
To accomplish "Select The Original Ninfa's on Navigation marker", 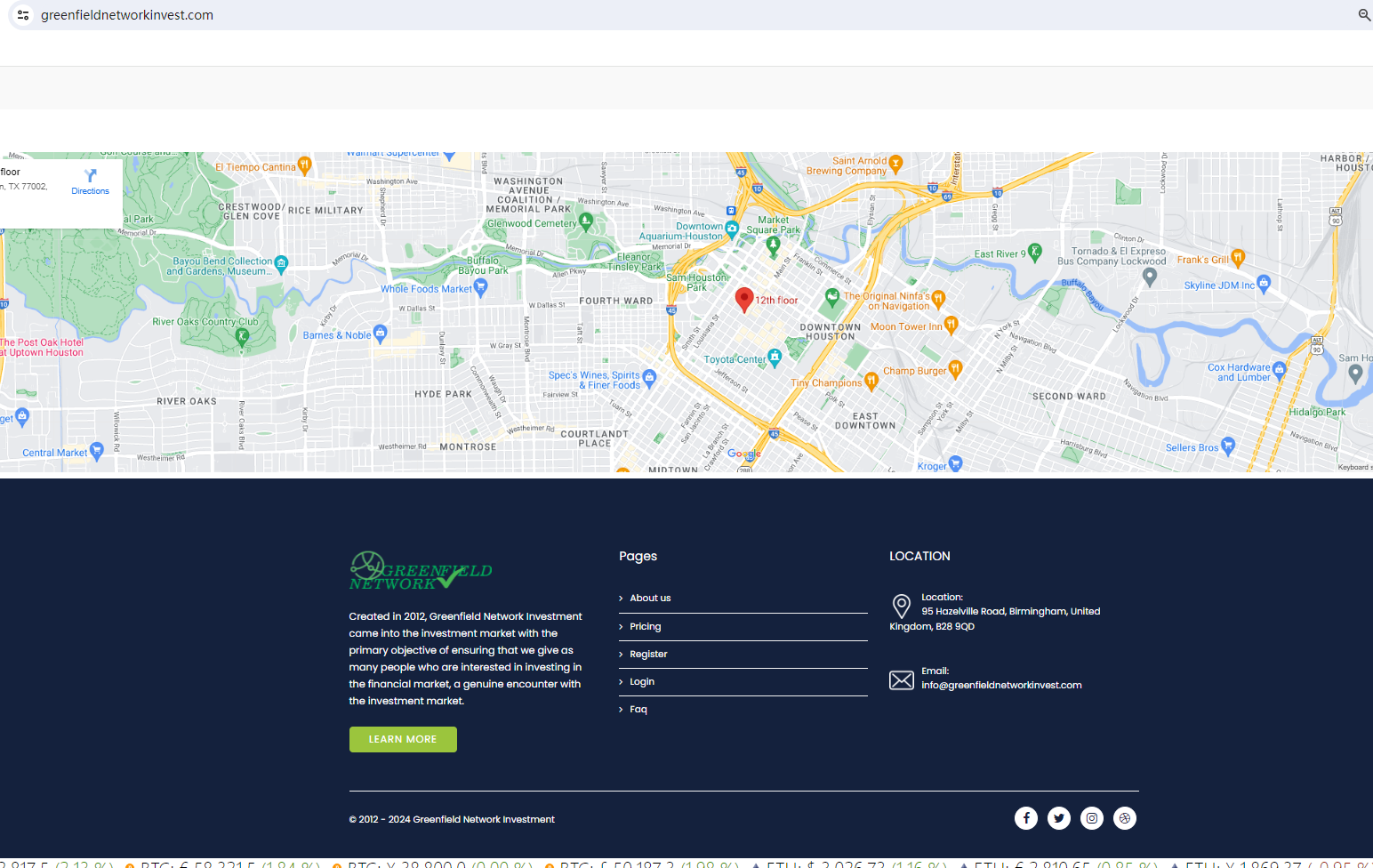I will pos(938,298).
